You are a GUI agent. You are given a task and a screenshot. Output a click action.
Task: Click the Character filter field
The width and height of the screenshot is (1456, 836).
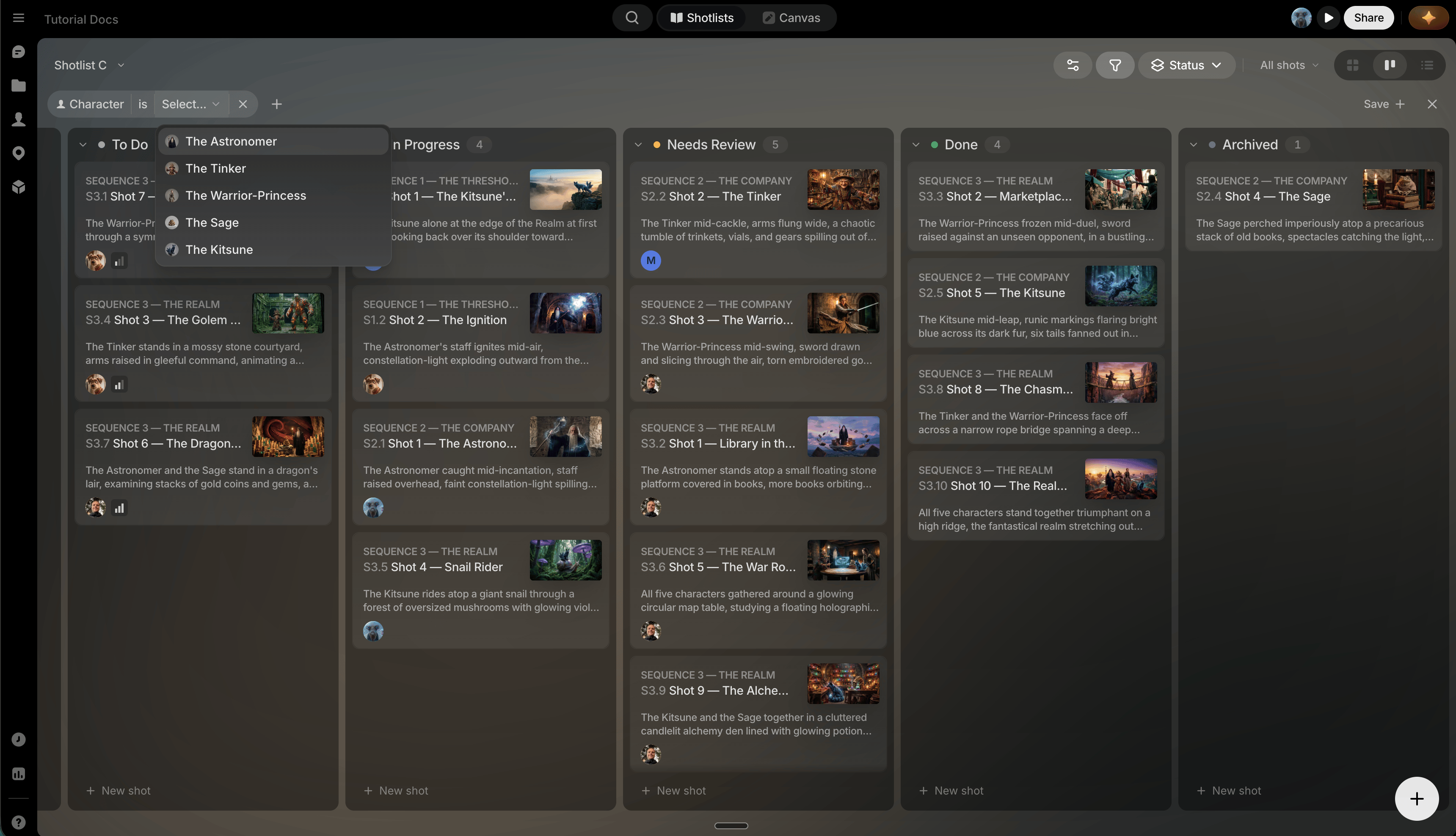click(90, 104)
